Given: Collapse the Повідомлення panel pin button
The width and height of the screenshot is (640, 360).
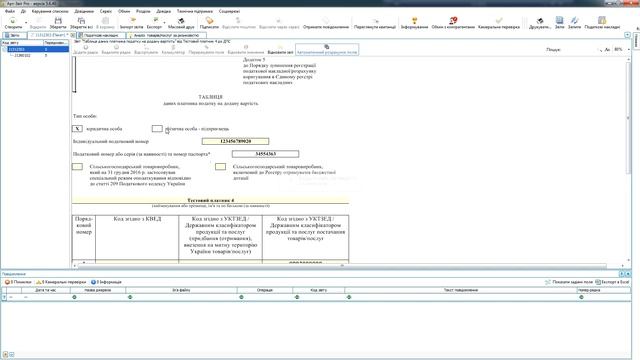Looking at the screenshot, I should (x=622, y=274).
